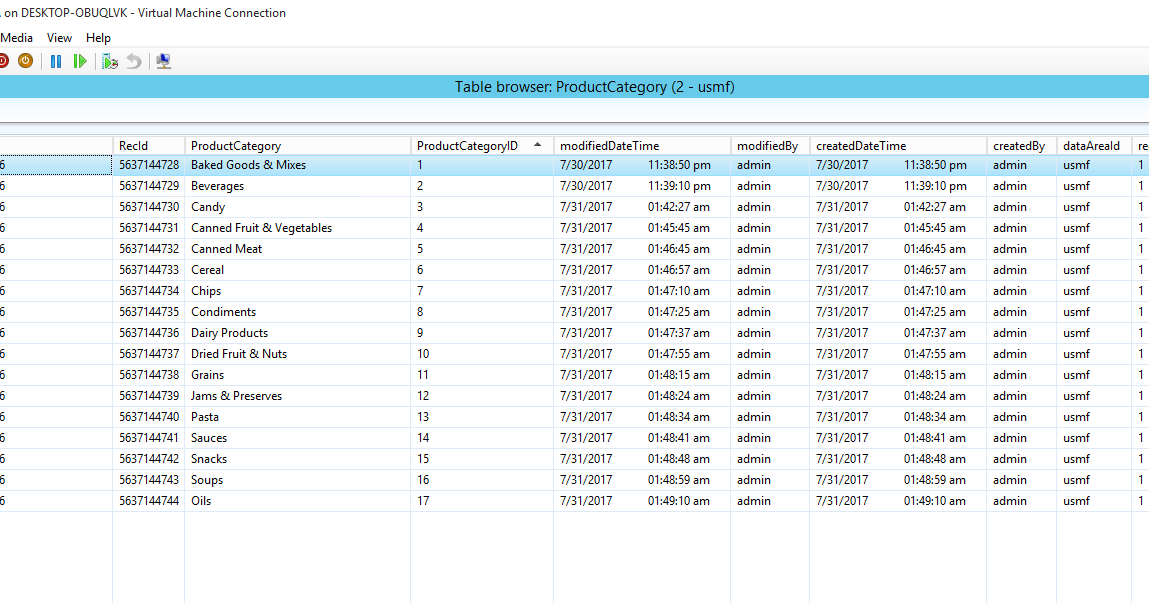Create a checkpoint with the Checkpoint icon
1149x603 pixels.
(x=110, y=62)
